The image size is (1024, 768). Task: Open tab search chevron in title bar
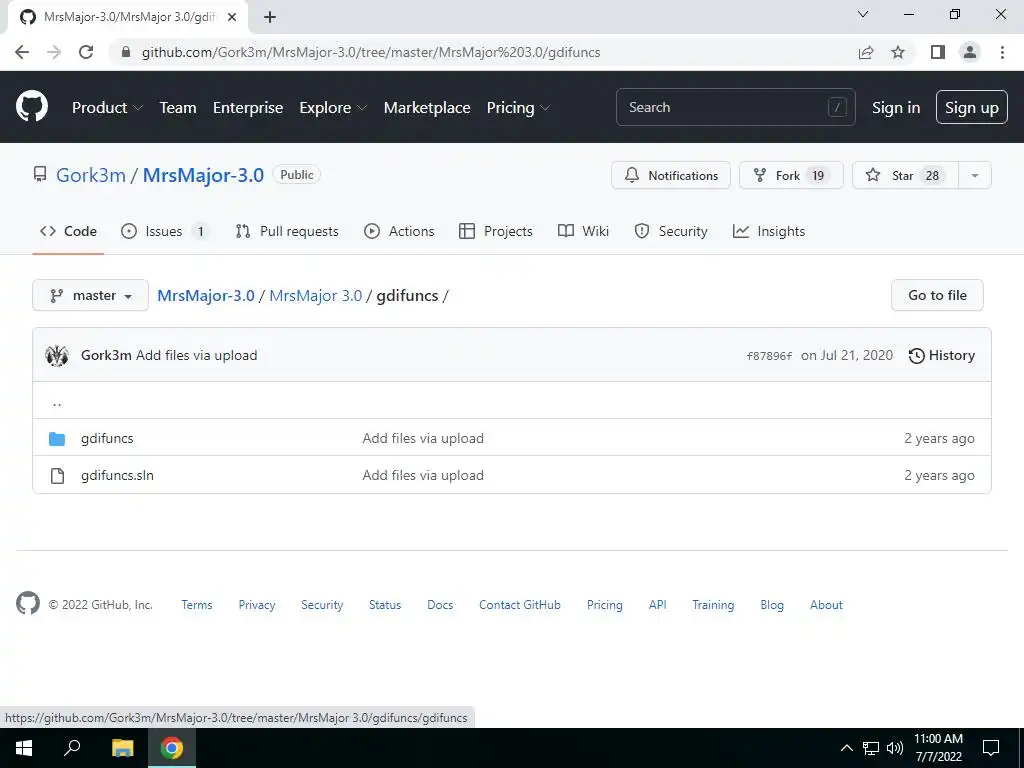[x=863, y=14]
